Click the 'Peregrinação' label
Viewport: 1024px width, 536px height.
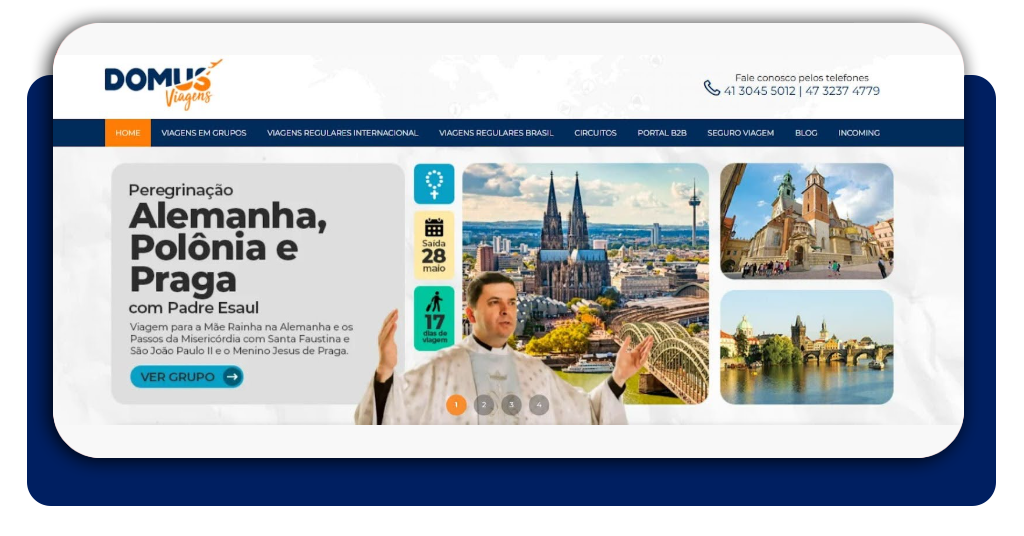coord(181,190)
